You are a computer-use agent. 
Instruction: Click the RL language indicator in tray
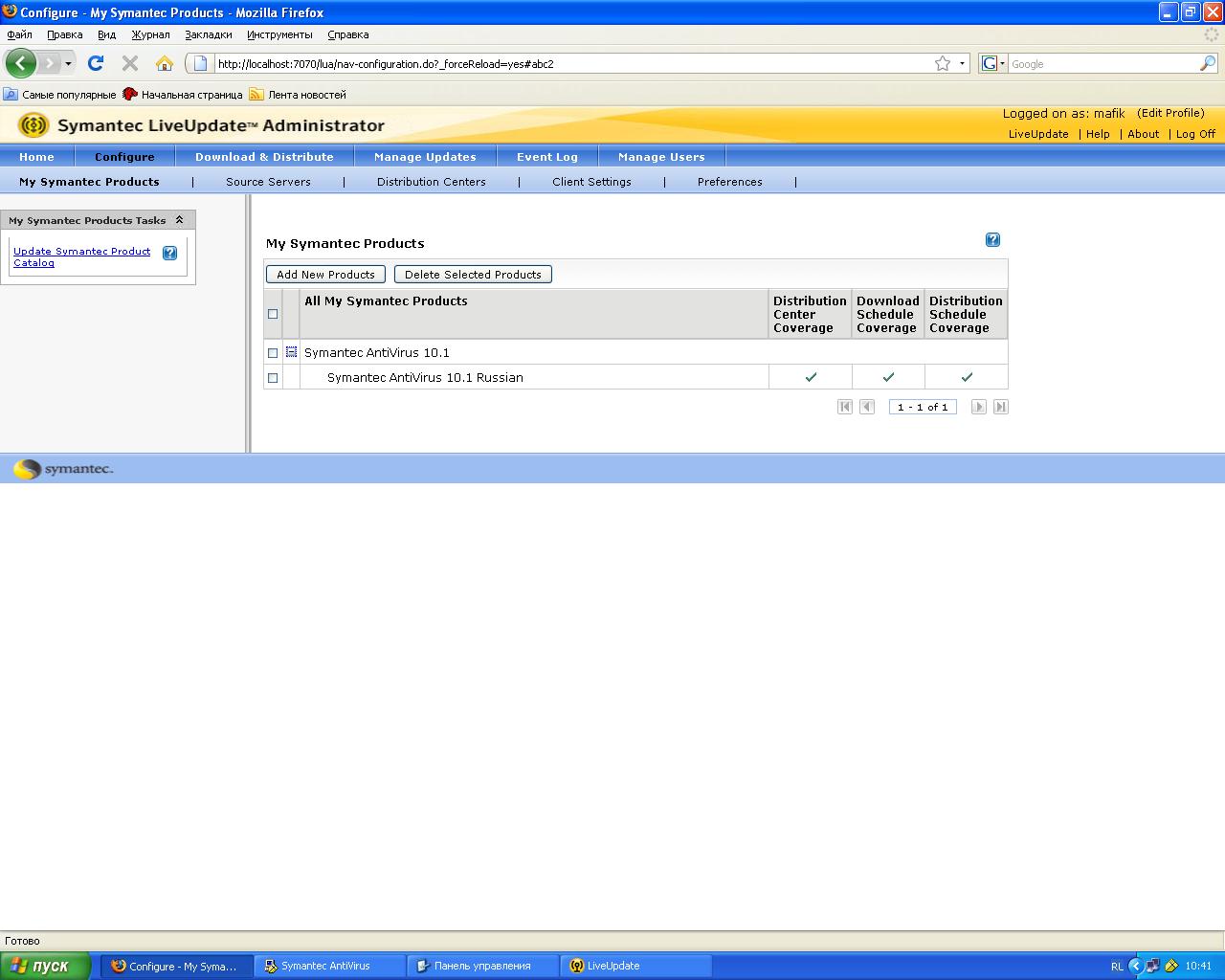1117,967
